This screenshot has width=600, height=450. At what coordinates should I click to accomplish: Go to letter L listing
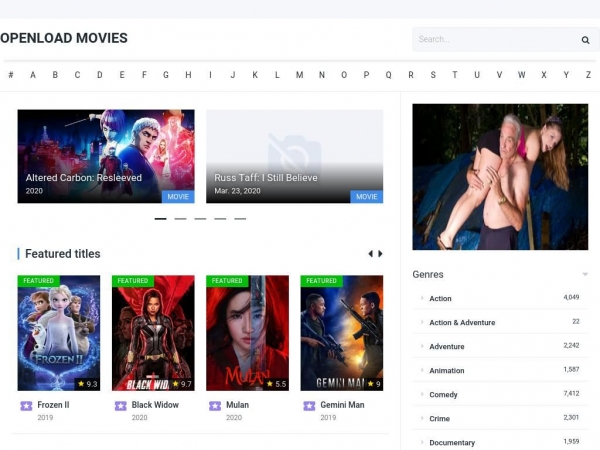pyautogui.click(x=277, y=75)
